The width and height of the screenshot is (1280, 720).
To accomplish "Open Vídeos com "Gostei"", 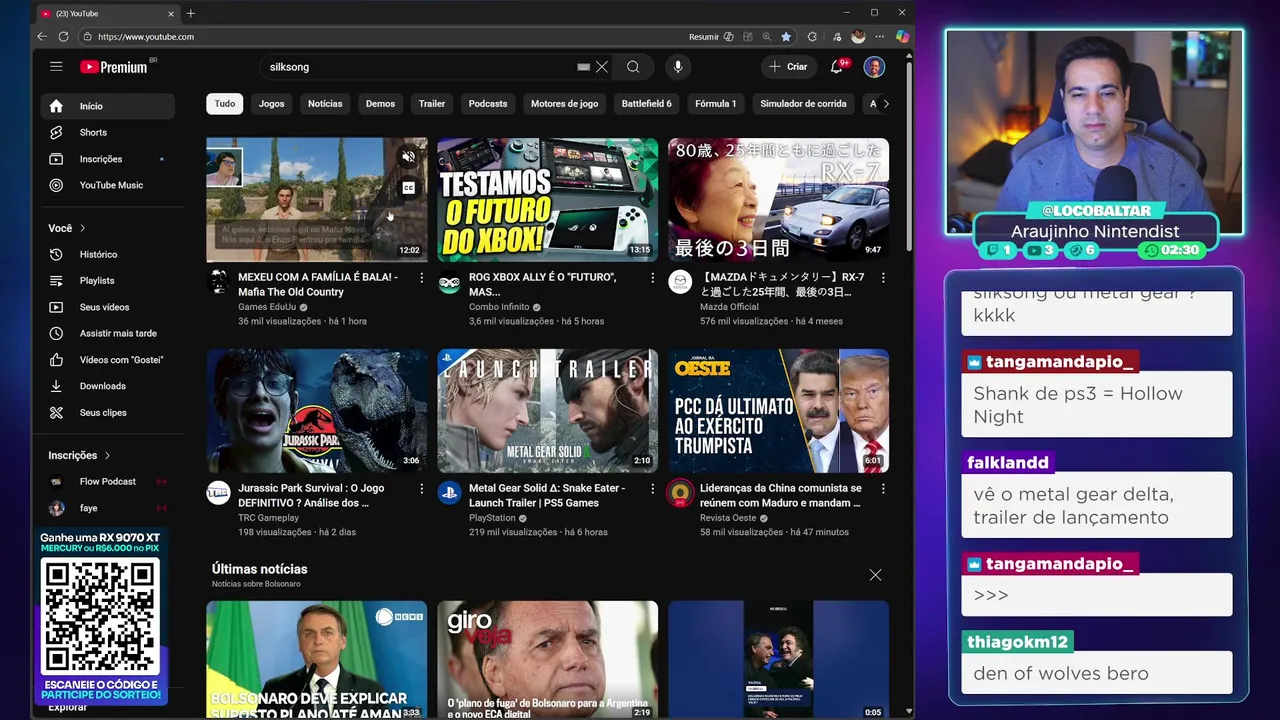I will point(108,360).
